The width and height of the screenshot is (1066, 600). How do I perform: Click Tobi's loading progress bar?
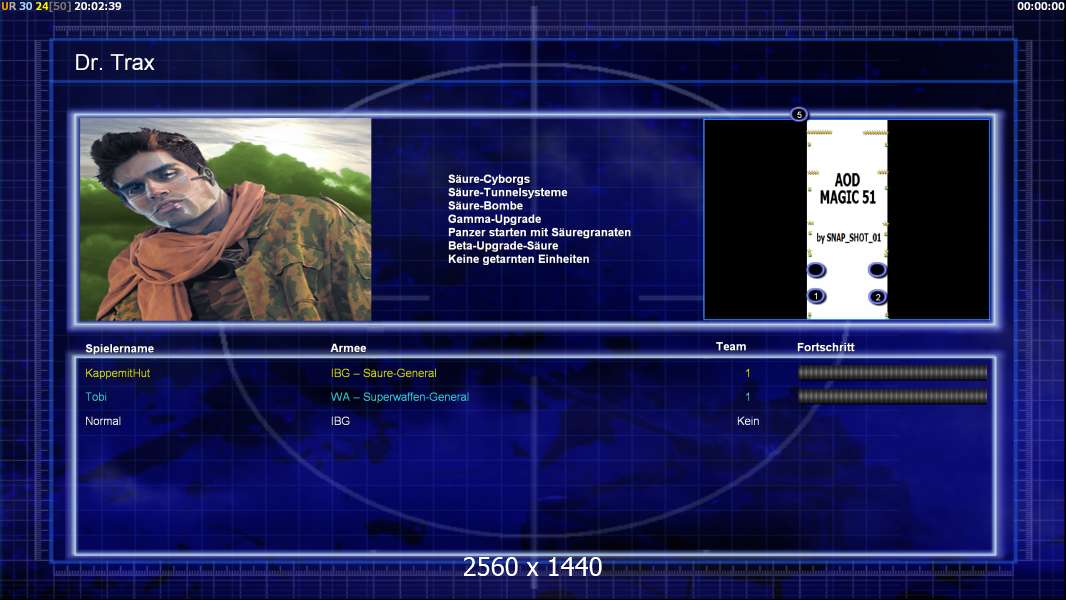[892, 396]
